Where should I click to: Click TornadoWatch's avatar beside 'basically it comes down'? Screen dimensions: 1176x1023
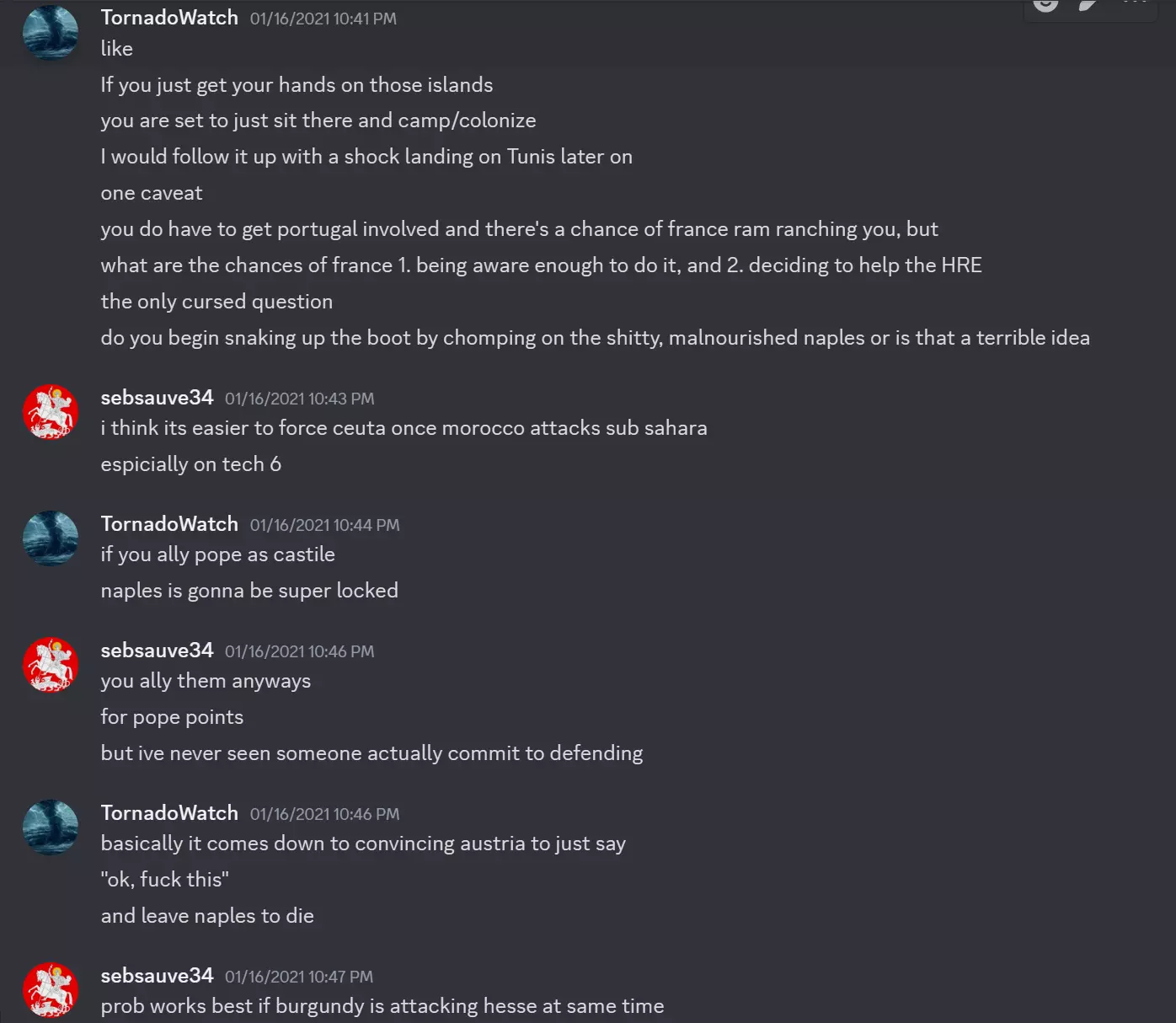[51, 828]
